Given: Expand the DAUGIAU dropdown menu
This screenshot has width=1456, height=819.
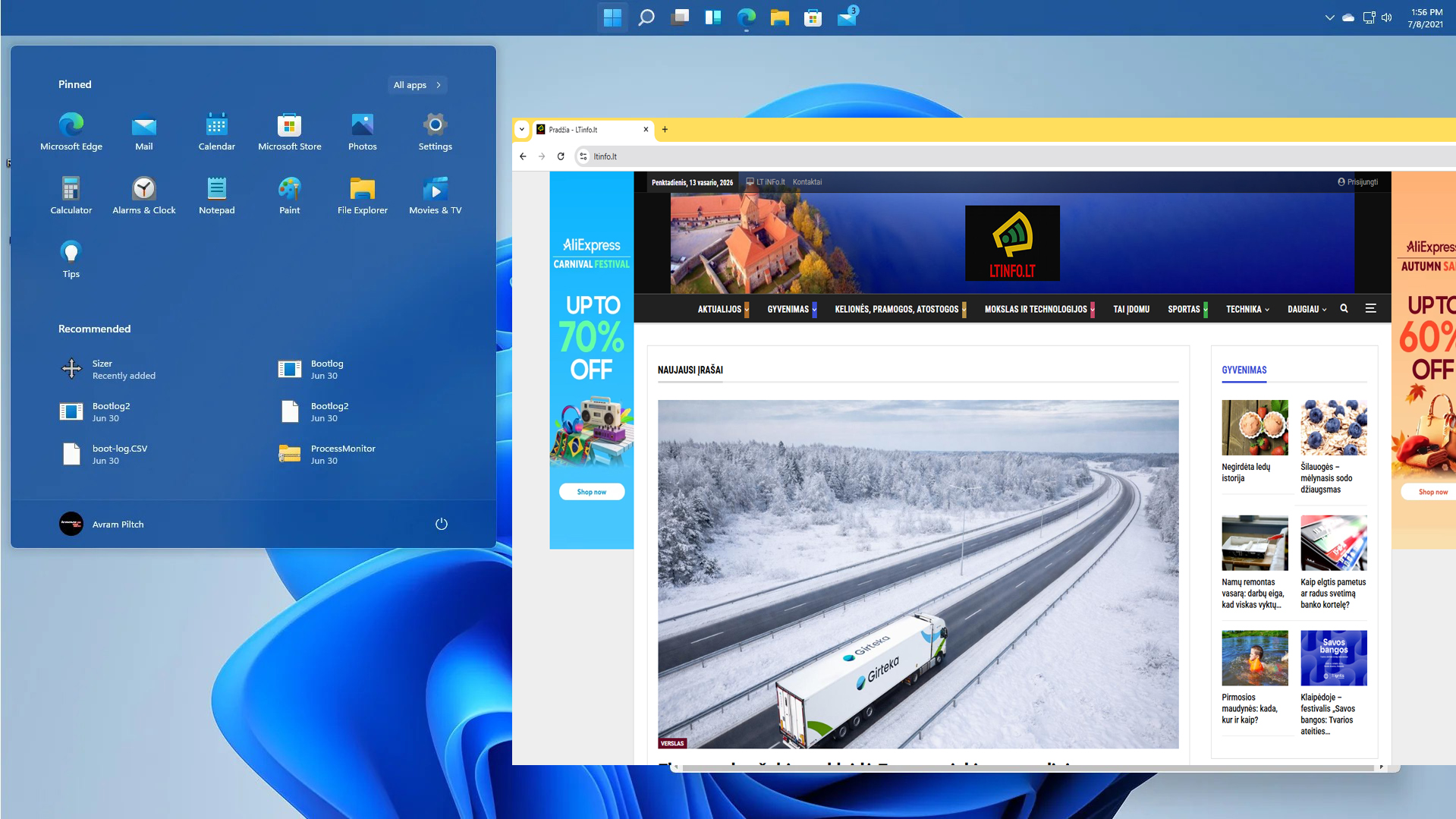Looking at the screenshot, I should click(1307, 310).
